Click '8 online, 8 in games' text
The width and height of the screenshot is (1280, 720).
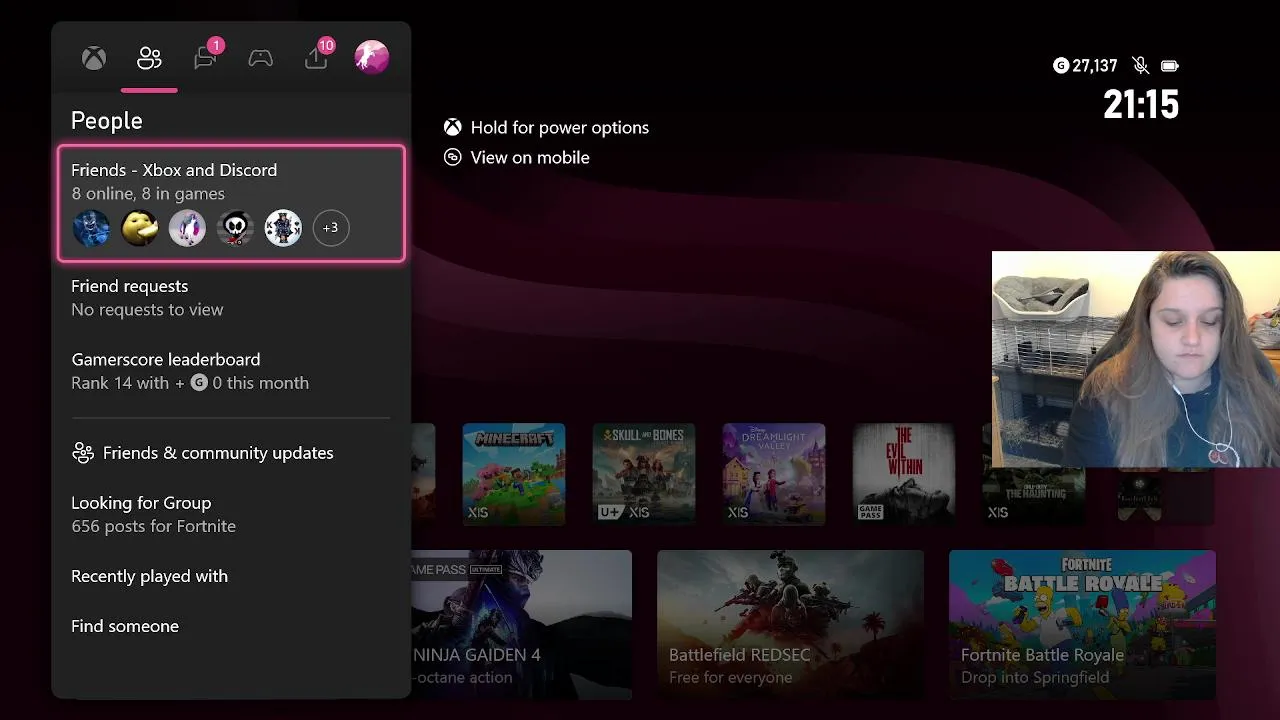coord(148,194)
